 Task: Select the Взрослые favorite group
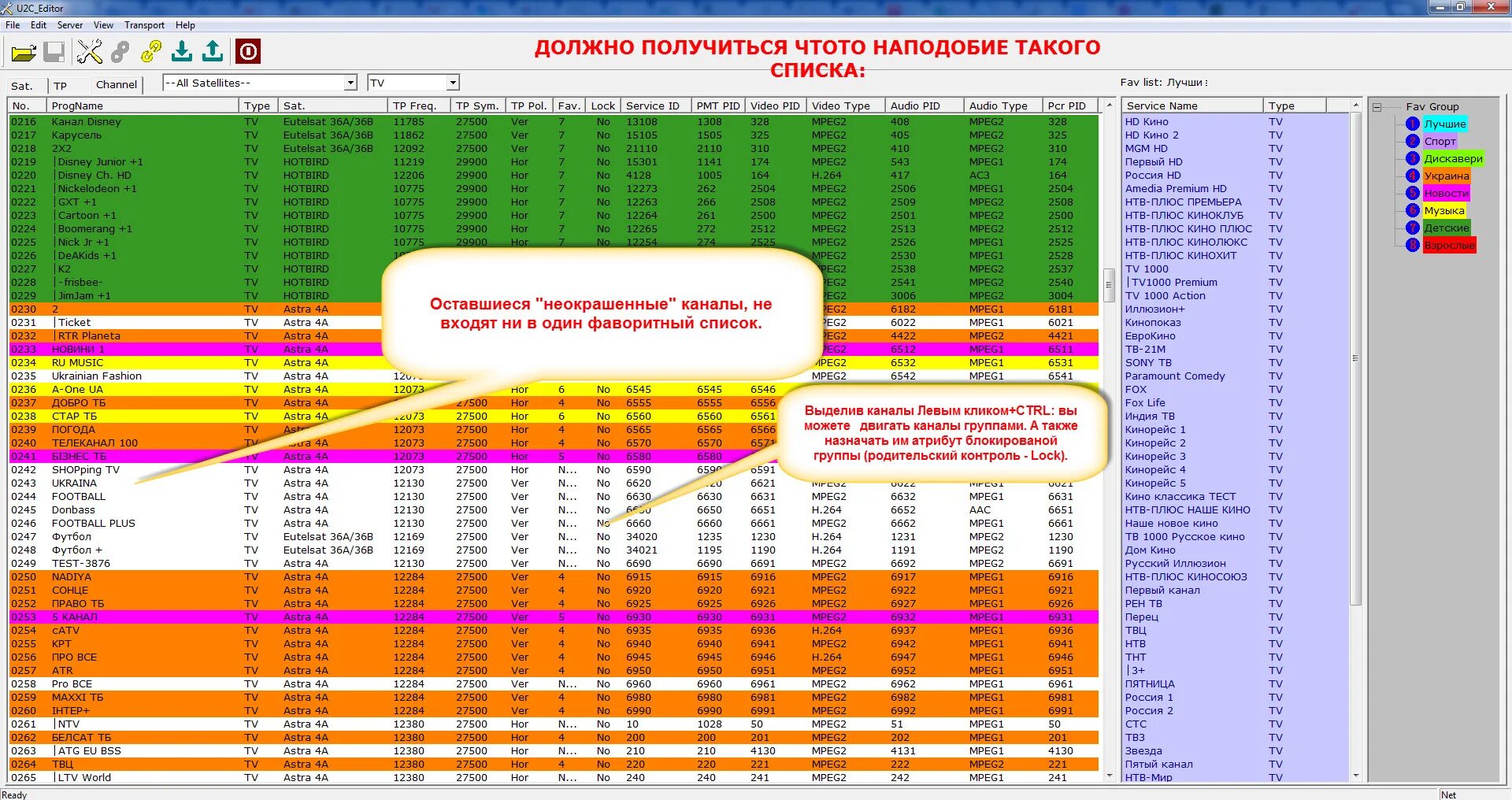pos(1449,245)
